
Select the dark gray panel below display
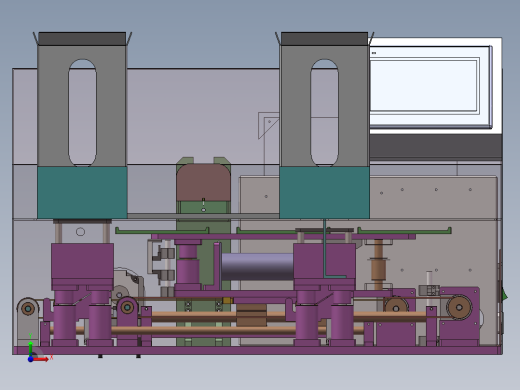click(436, 147)
